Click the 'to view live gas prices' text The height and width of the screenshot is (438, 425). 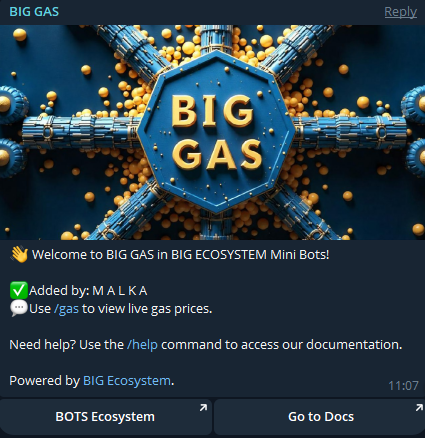147,309
